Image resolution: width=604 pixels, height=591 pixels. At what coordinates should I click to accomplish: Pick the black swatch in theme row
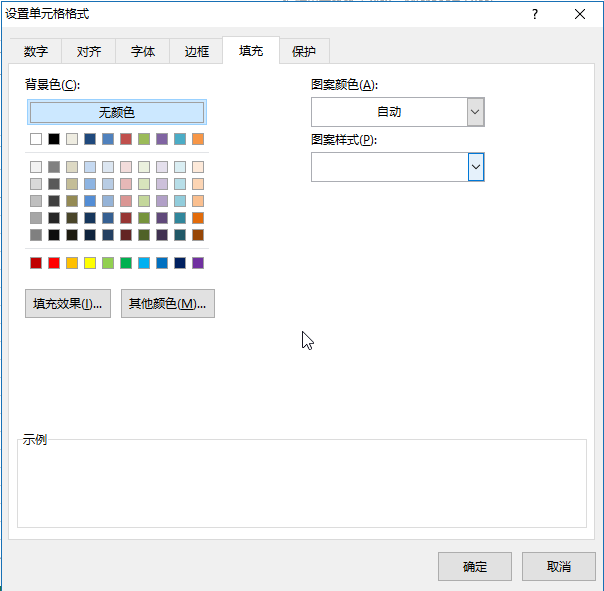[x=54, y=139]
